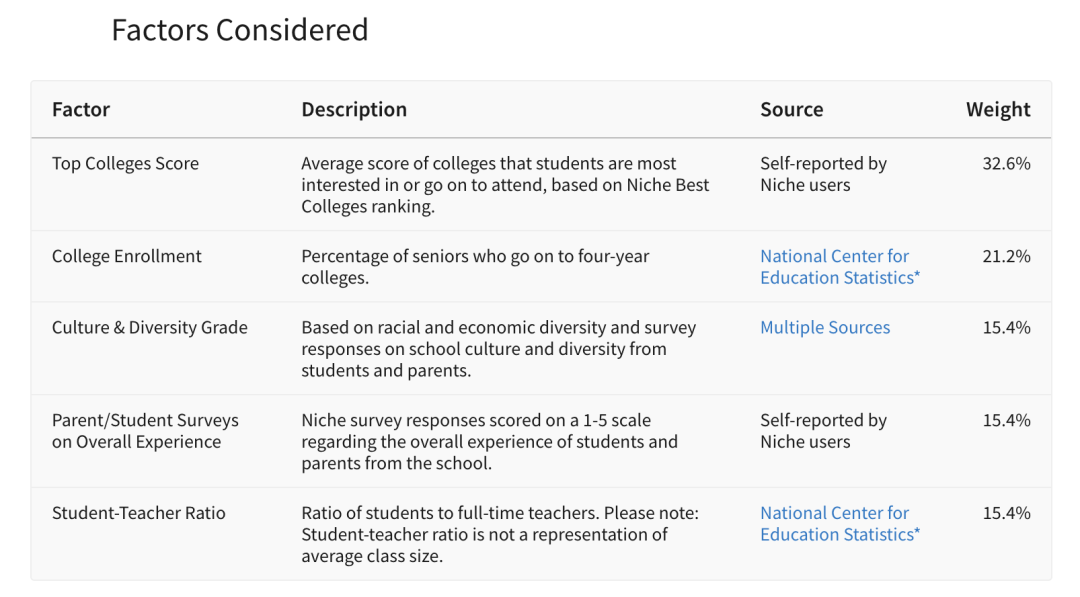Click the 32.6% weight value
The image size is (1080, 597).
(x=1006, y=164)
